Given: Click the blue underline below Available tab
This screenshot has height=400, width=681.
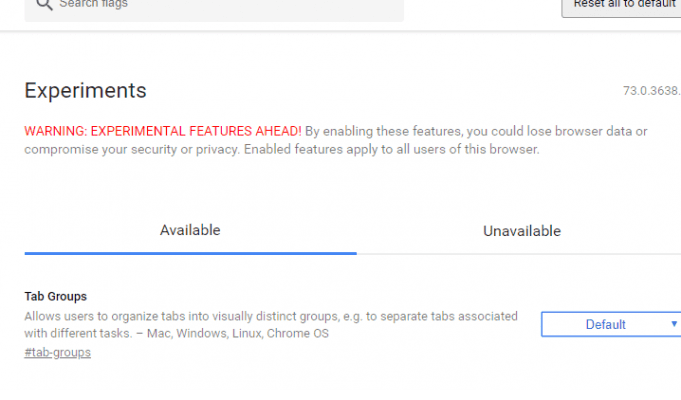Looking at the screenshot, I should coord(191,253).
